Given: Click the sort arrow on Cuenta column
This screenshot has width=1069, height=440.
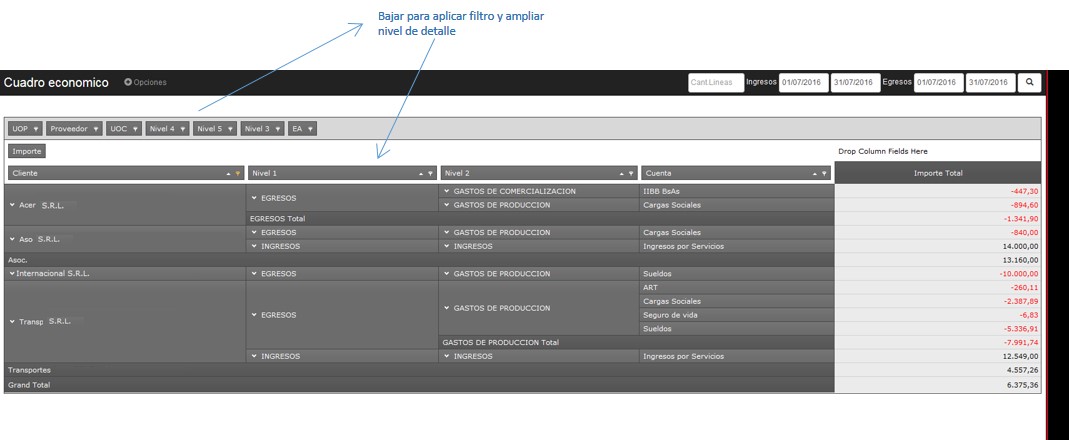Looking at the screenshot, I should click(815, 174).
